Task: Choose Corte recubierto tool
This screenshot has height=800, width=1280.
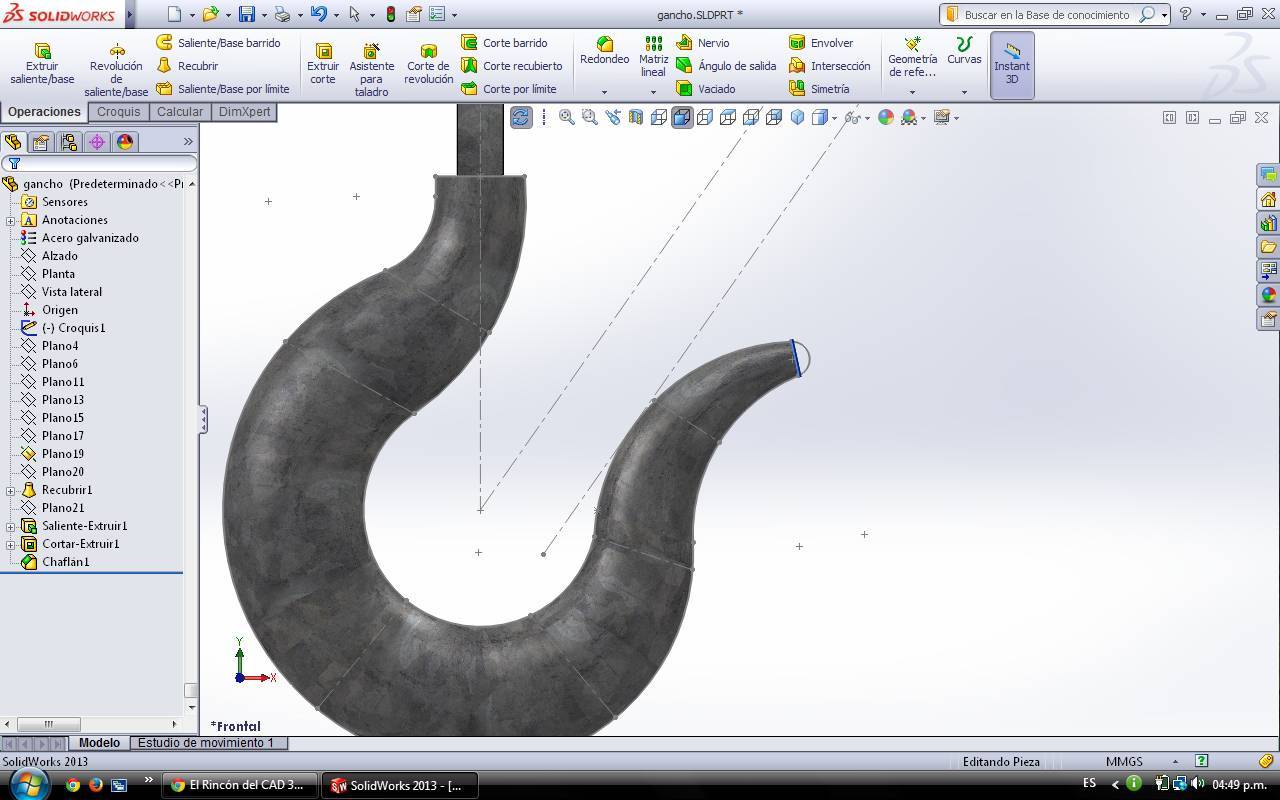Action: point(511,66)
